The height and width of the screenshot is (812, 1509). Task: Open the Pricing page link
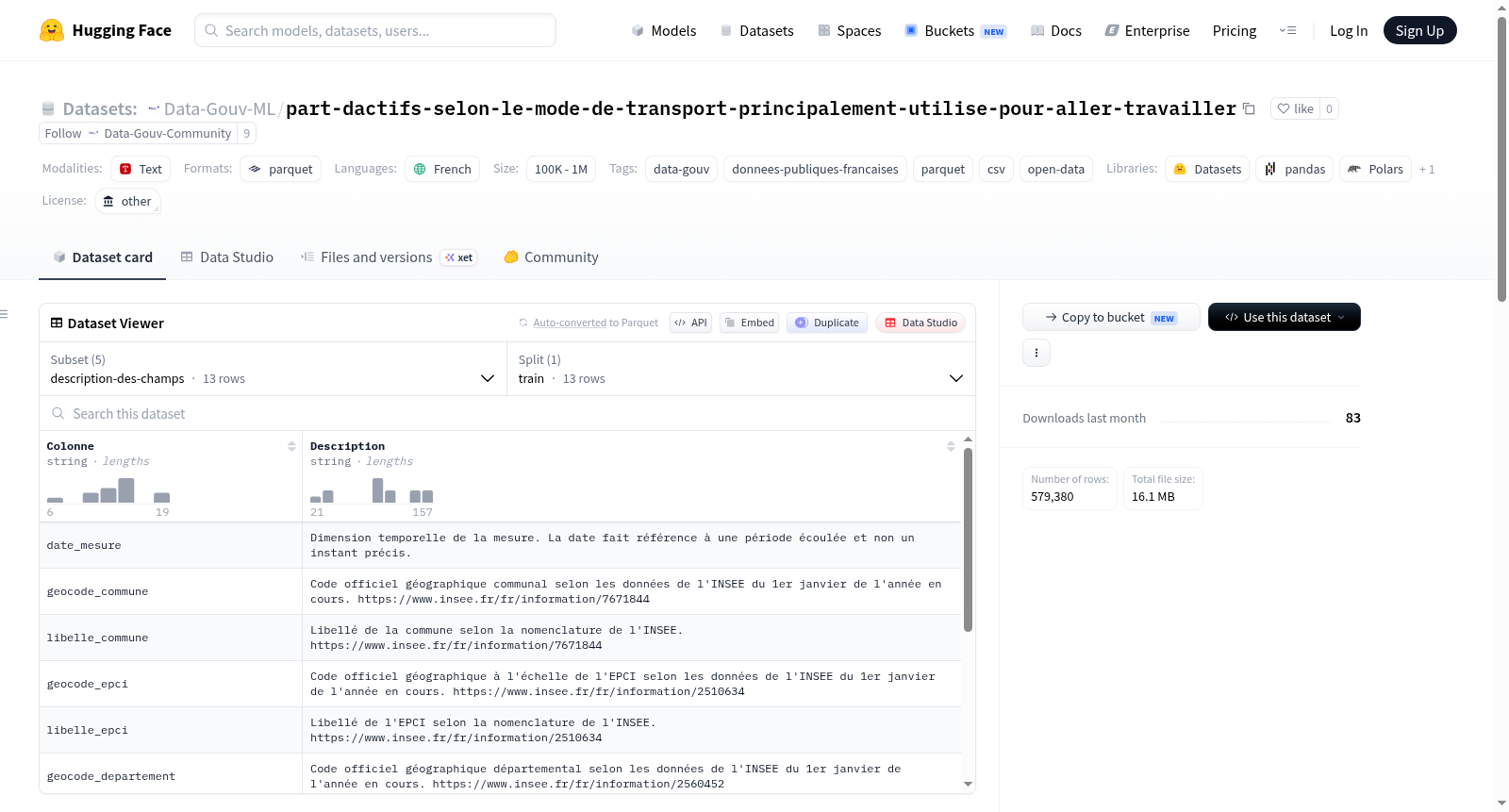pos(1235,30)
